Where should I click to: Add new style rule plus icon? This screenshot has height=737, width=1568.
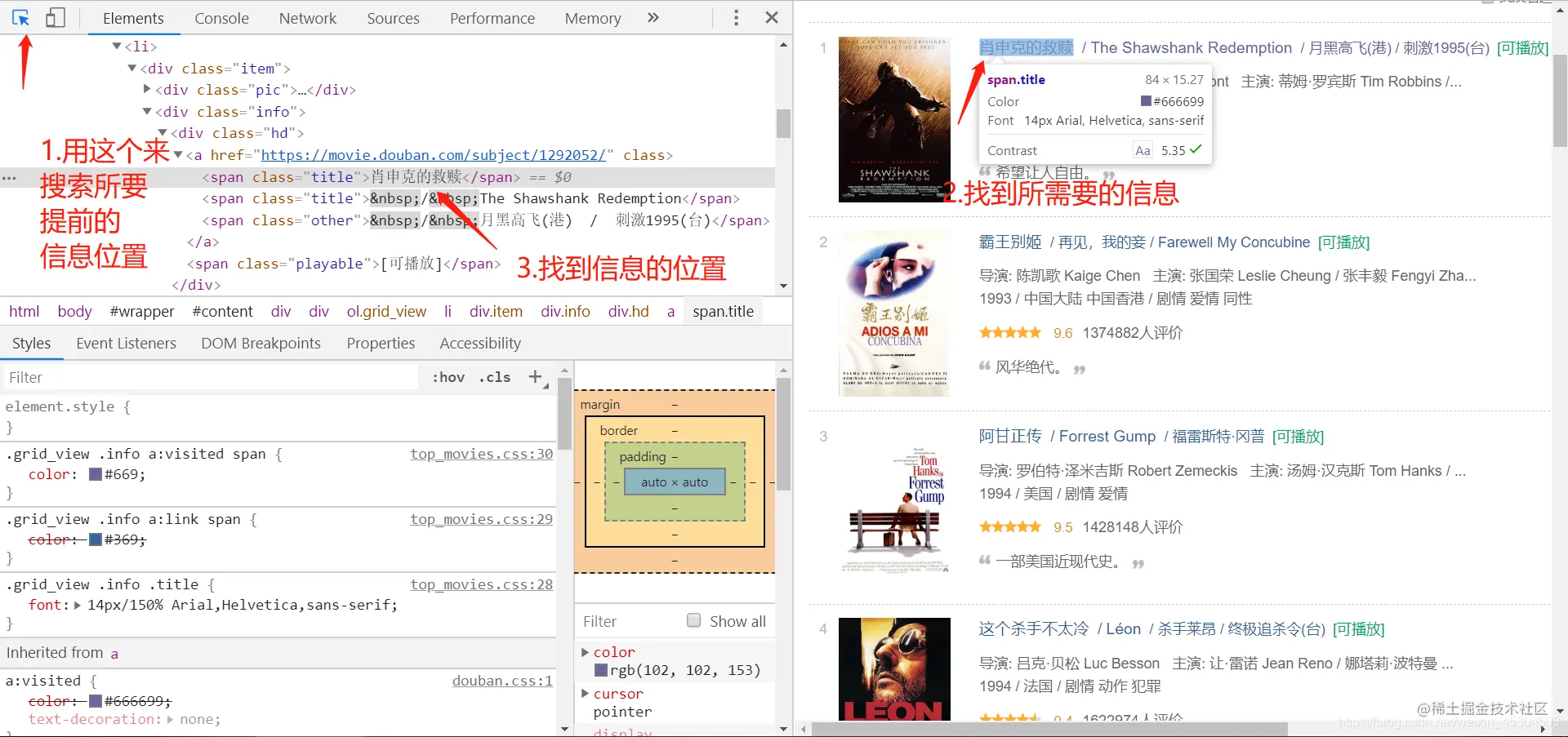click(535, 376)
